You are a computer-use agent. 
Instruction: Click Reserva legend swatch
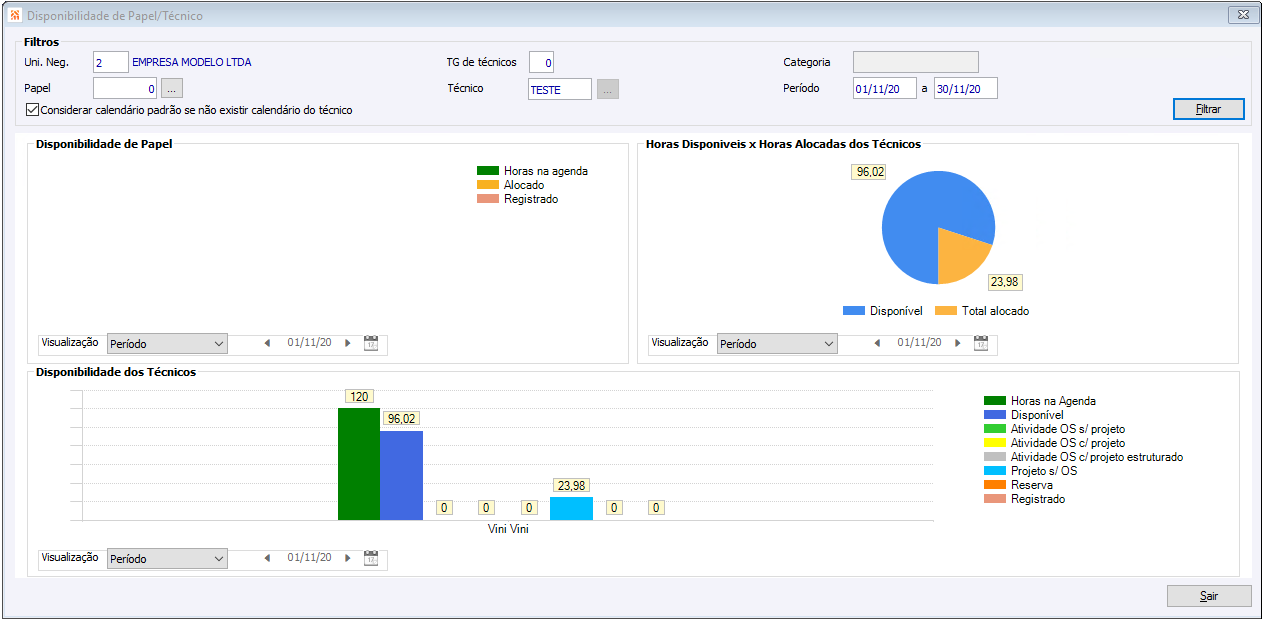pyautogui.click(x=995, y=485)
